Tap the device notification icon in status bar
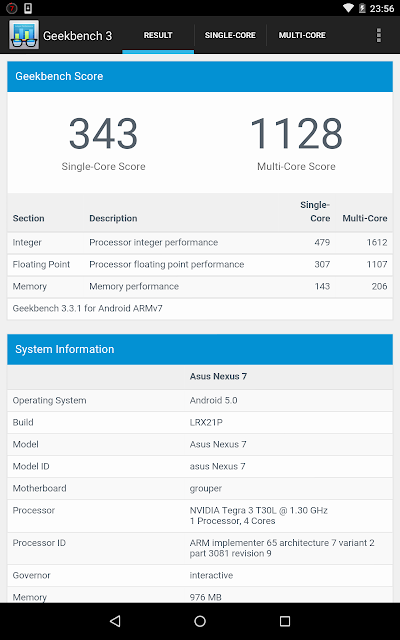Screen dimensions: 400x640 click(28, 8)
